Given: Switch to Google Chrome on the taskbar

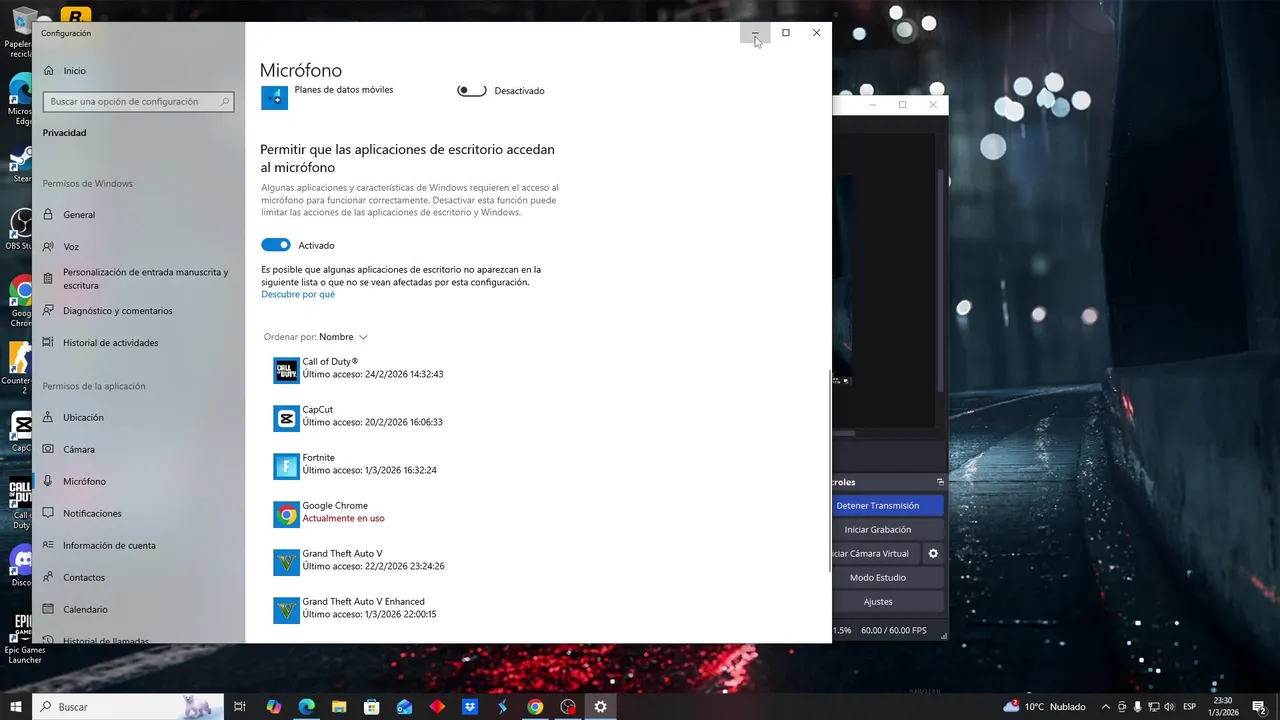Looking at the screenshot, I should (x=535, y=707).
